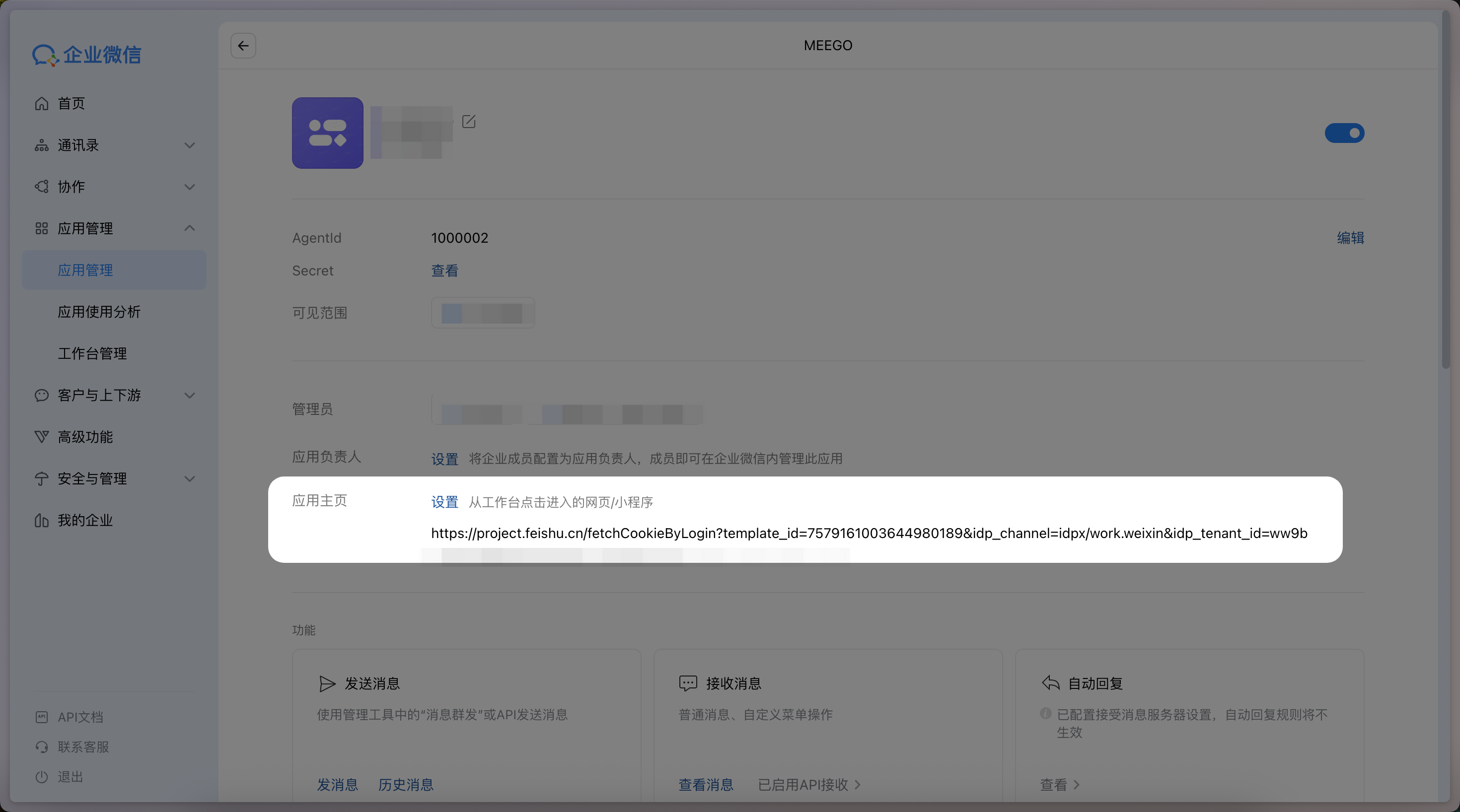Click the reply arrow 自动回复 icon
1460x812 pixels.
click(x=1050, y=683)
